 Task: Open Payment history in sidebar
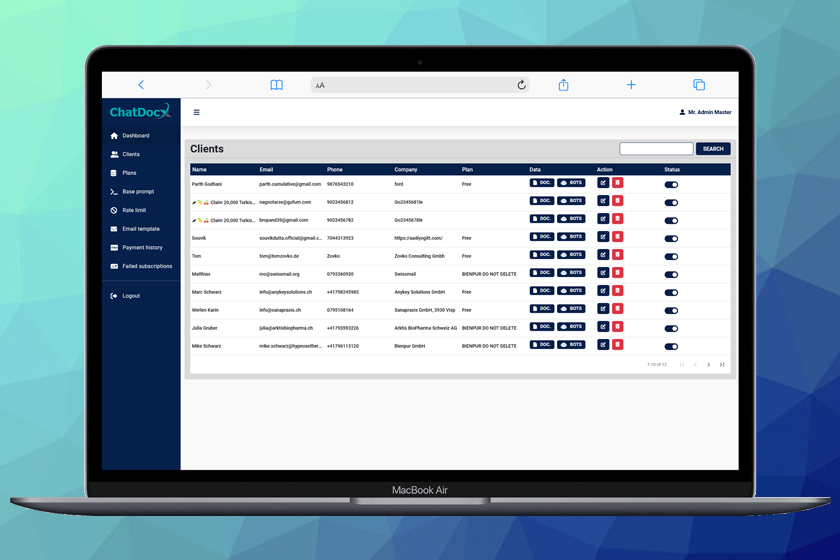tap(142, 248)
